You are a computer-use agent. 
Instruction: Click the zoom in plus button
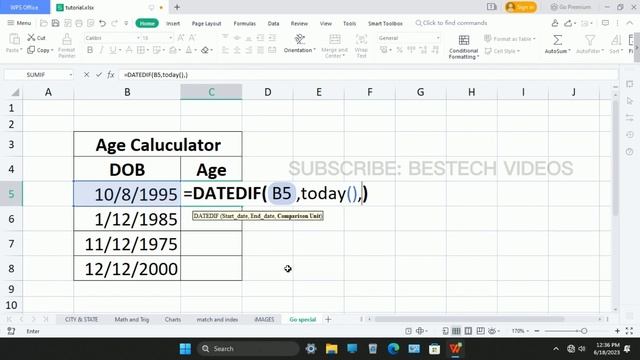617,331
